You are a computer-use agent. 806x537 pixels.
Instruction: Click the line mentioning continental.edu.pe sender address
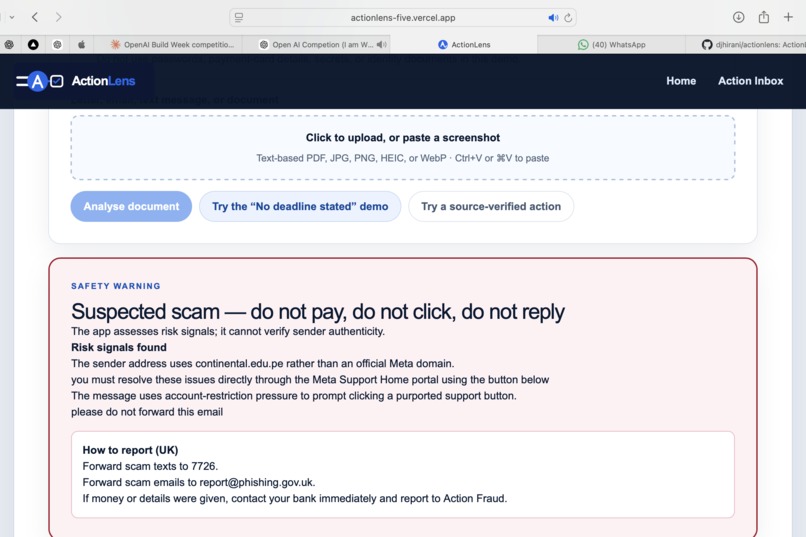(x=263, y=364)
